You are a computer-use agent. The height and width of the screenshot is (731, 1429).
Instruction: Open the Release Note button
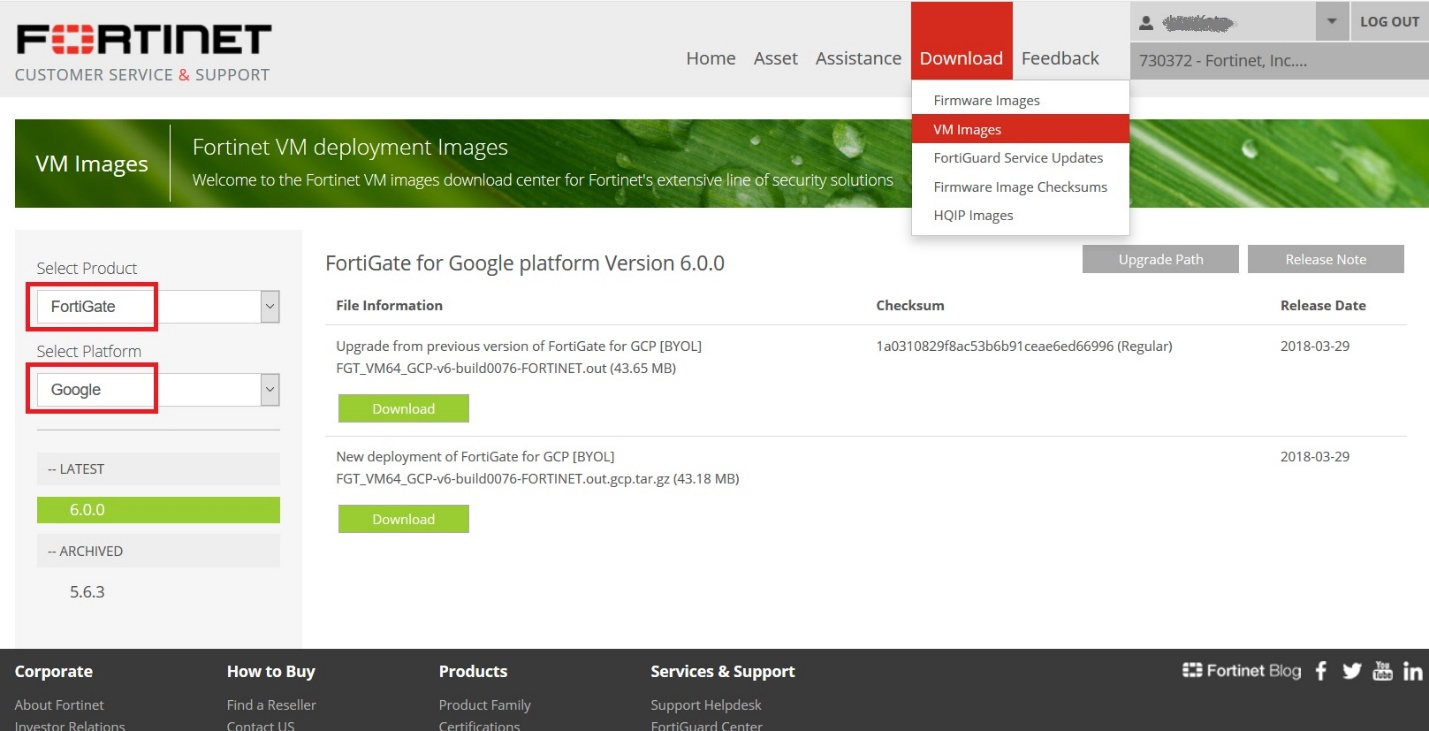(1325, 259)
